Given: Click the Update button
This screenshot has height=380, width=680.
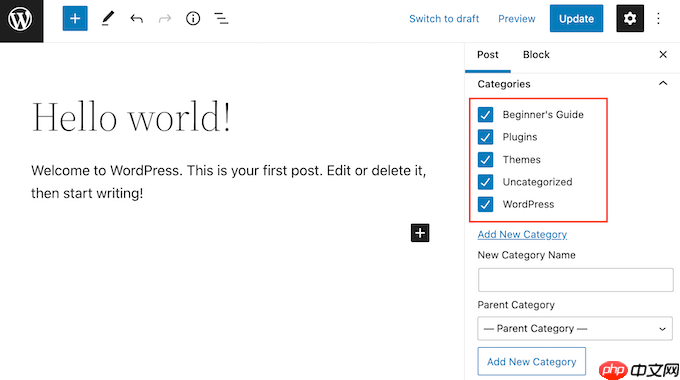Looking at the screenshot, I should tap(576, 19).
